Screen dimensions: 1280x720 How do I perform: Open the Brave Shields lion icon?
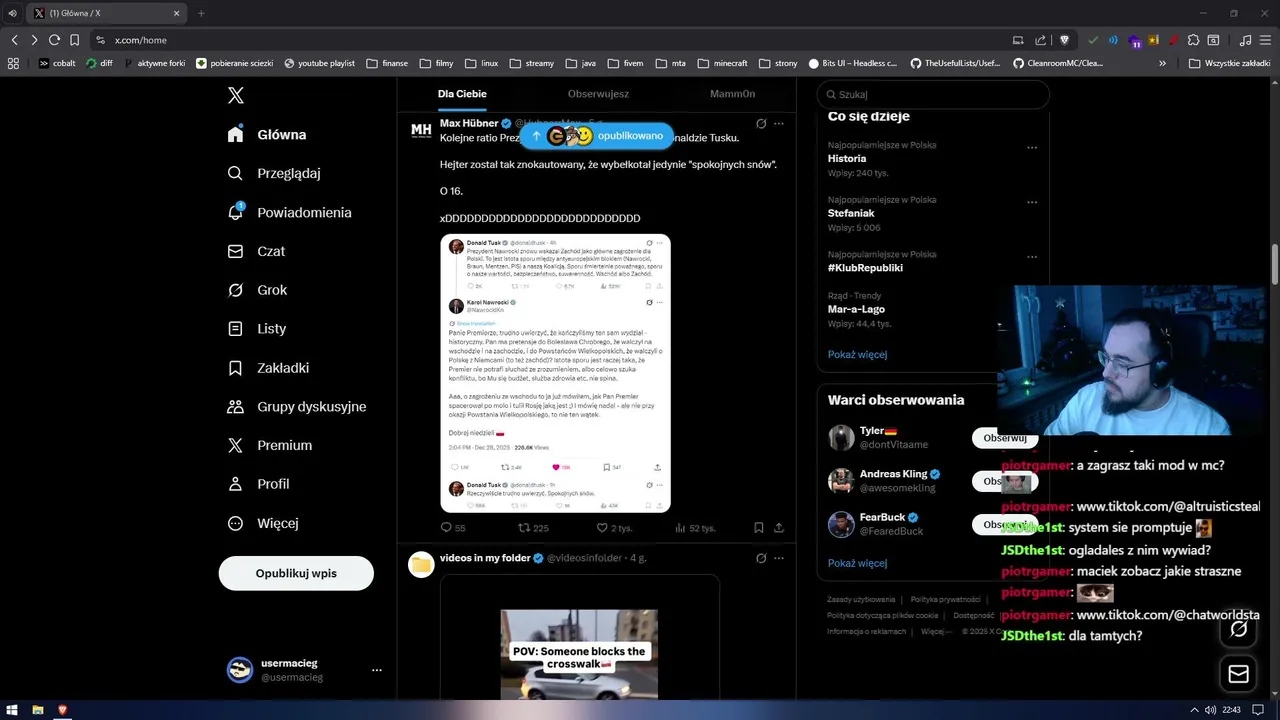[1064, 40]
